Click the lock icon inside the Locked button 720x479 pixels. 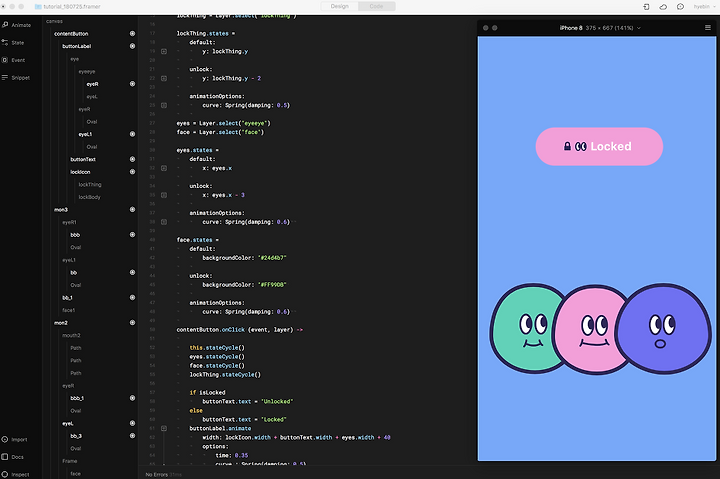(x=567, y=146)
